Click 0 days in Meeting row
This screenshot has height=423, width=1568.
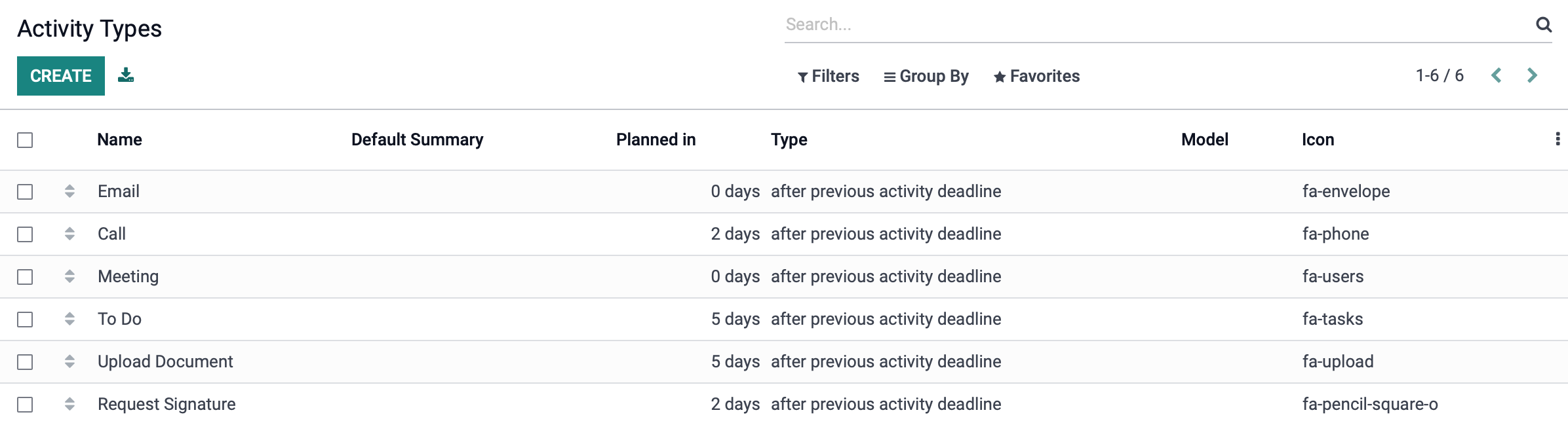point(735,276)
